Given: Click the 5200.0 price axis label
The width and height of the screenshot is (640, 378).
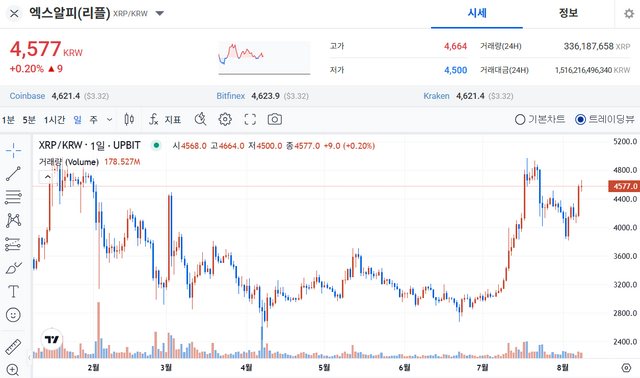Looking at the screenshot, I should point(625,141).
